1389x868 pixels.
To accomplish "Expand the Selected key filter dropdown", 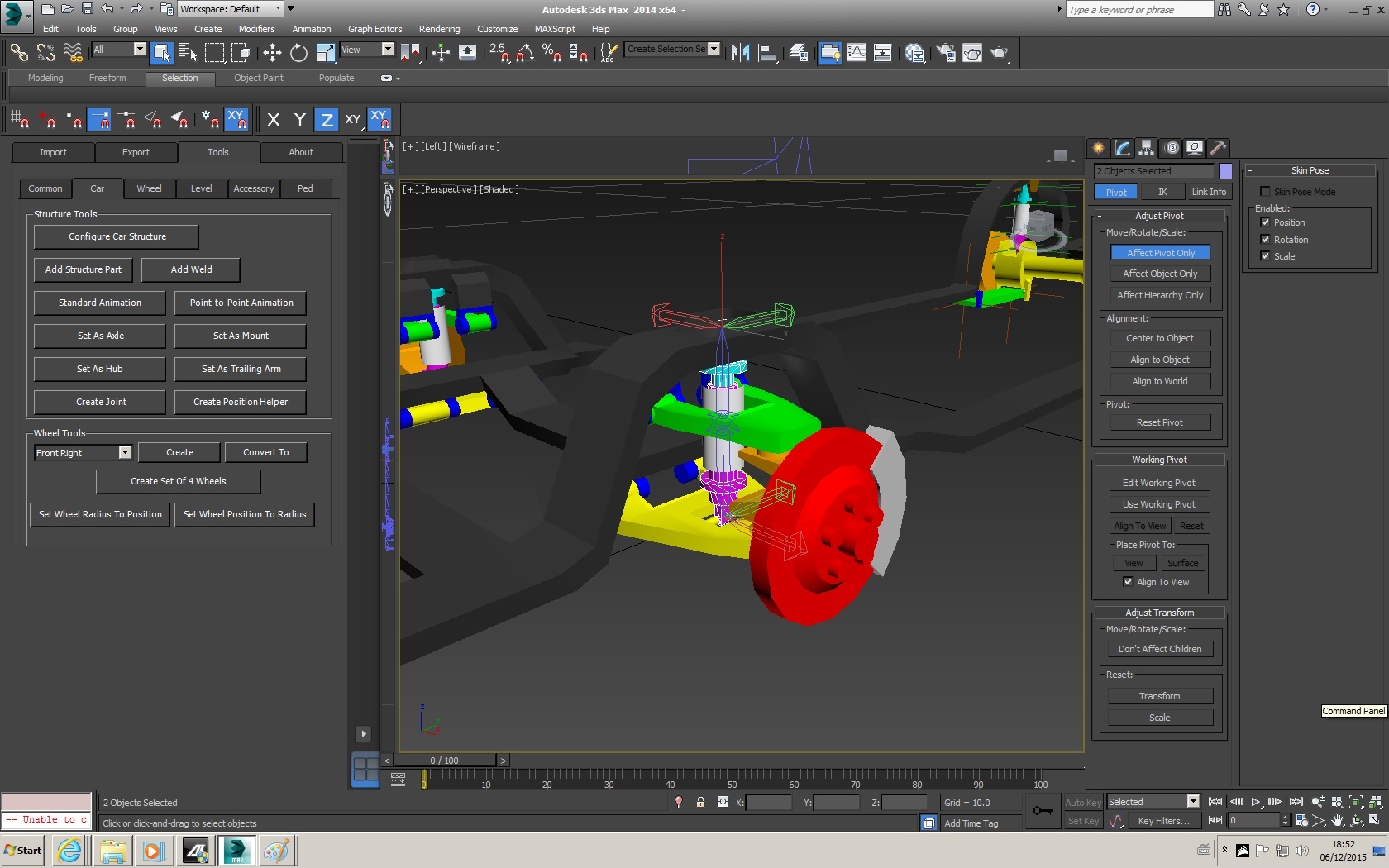I will [1192, 802].
